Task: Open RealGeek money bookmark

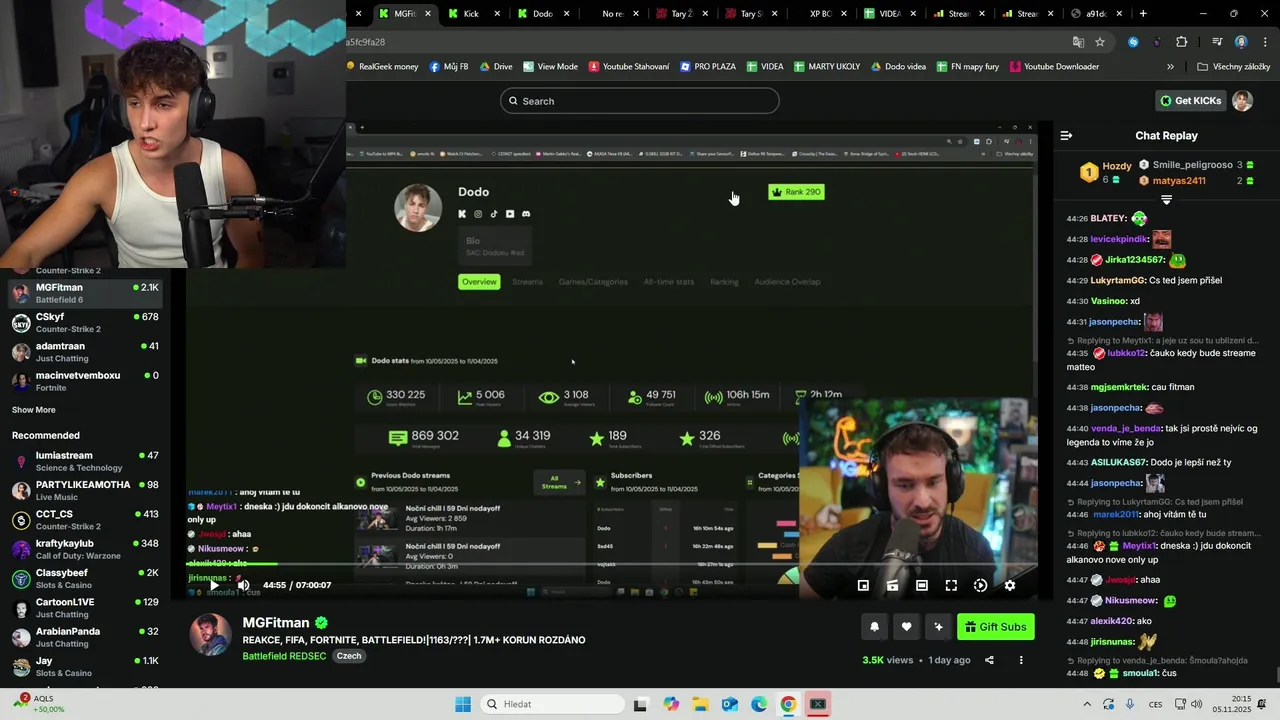Action: [382, 67]
